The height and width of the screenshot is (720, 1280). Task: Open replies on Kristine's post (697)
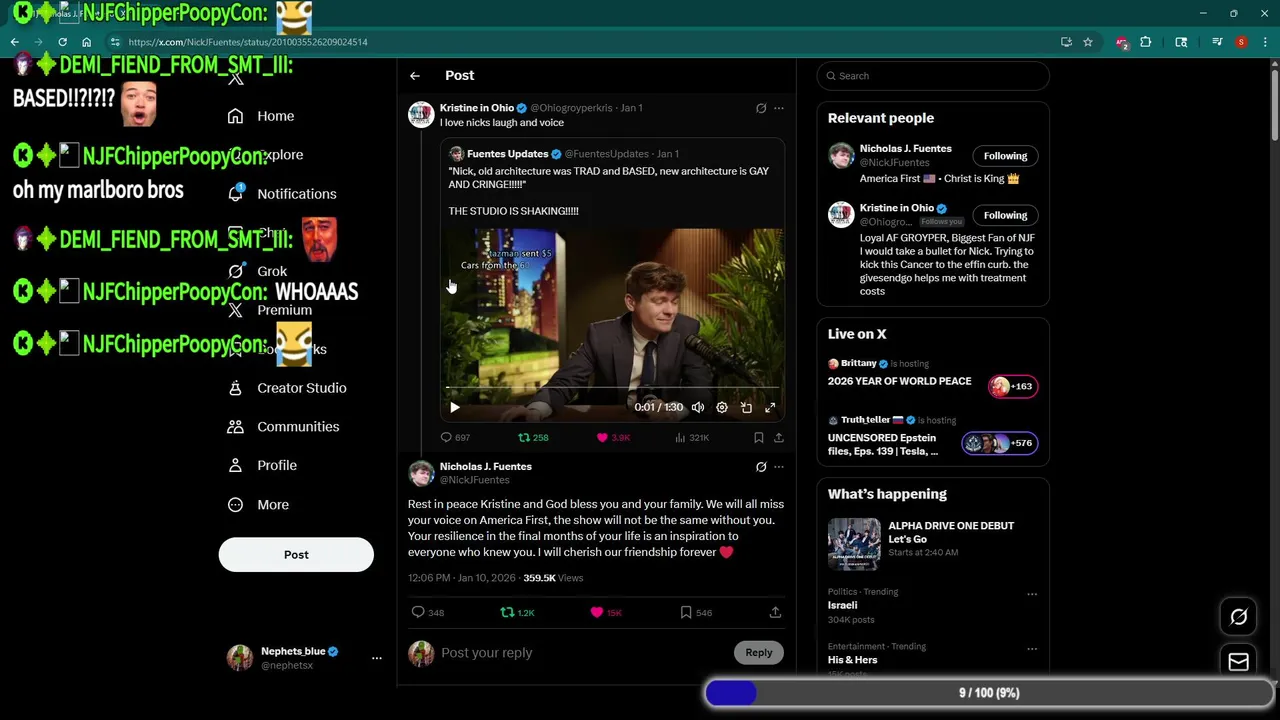(x=455, y=437)
